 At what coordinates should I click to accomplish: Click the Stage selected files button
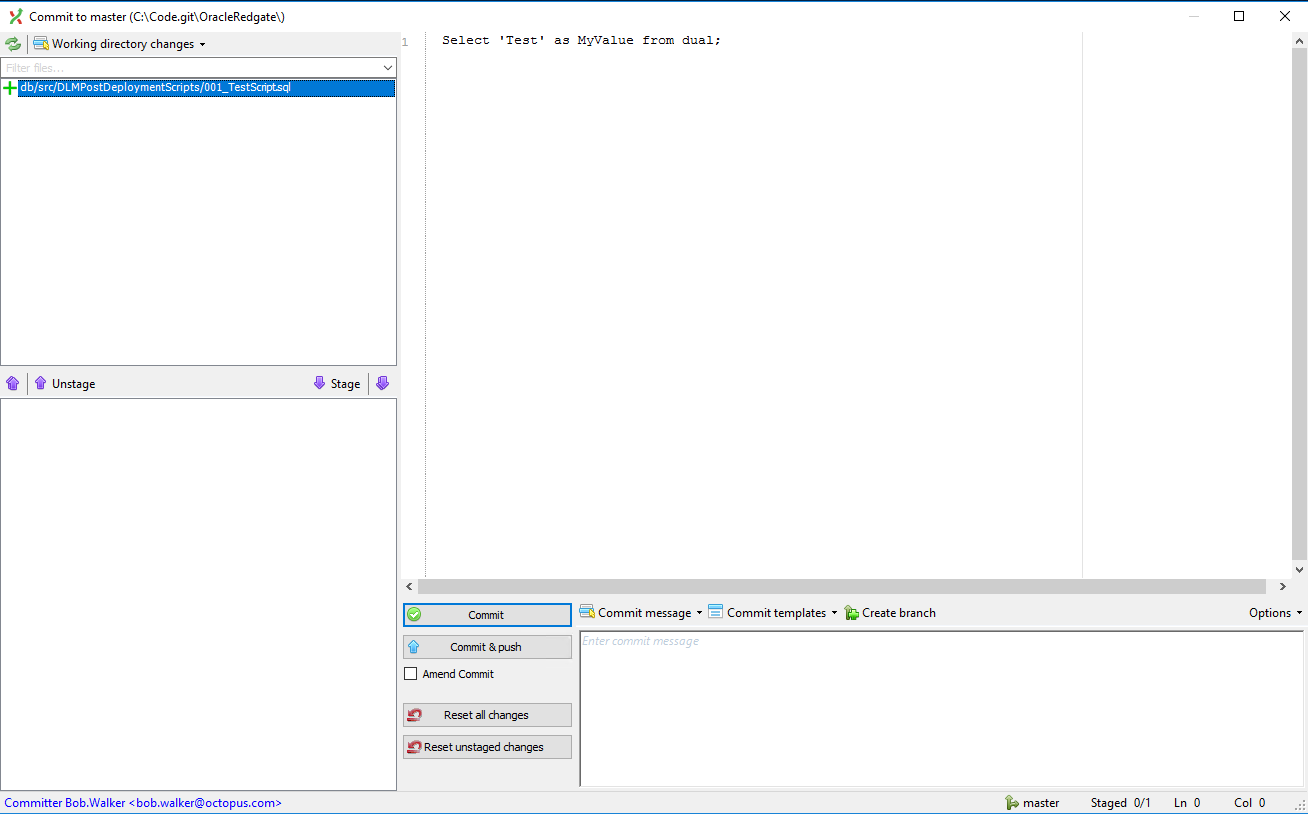pyautogui.click(x=337, y=383)
